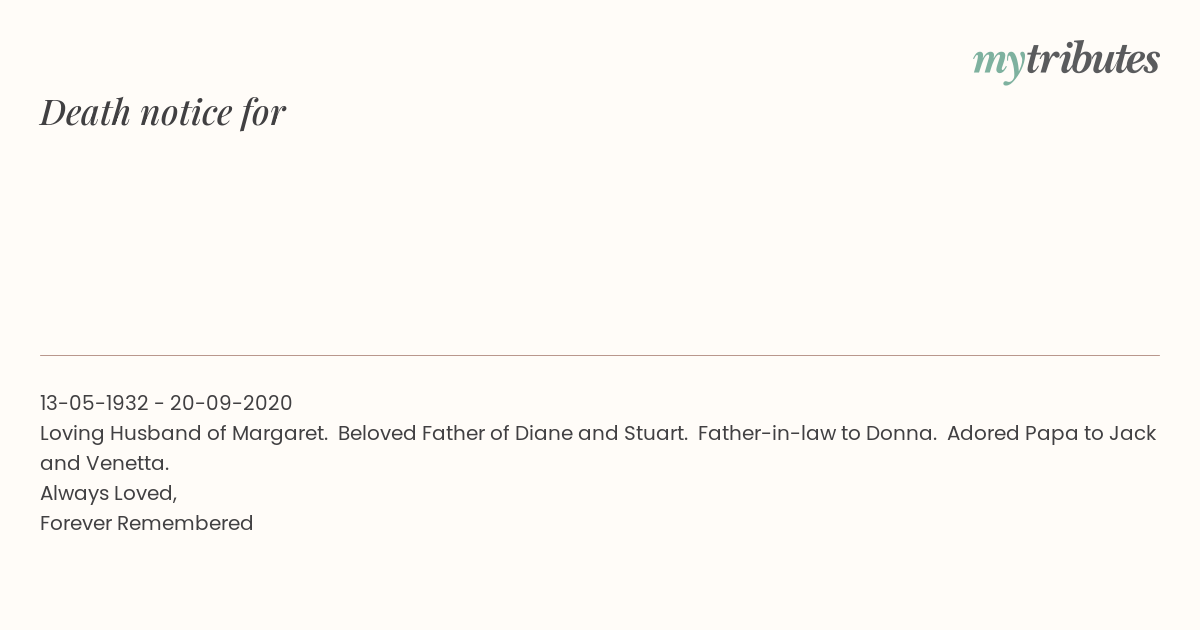Select the "Death notice for" heading
The image size is (1200, 630).
(163, 112)
